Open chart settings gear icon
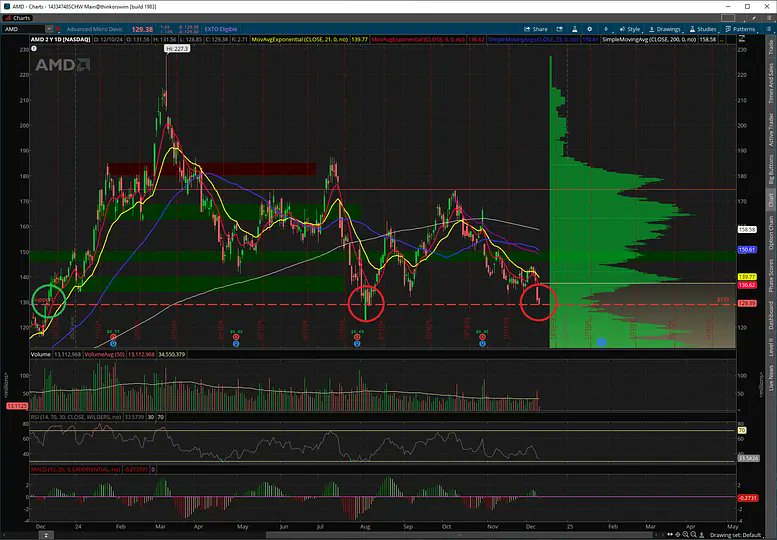 pyautogui.click(x=590, y=29)
